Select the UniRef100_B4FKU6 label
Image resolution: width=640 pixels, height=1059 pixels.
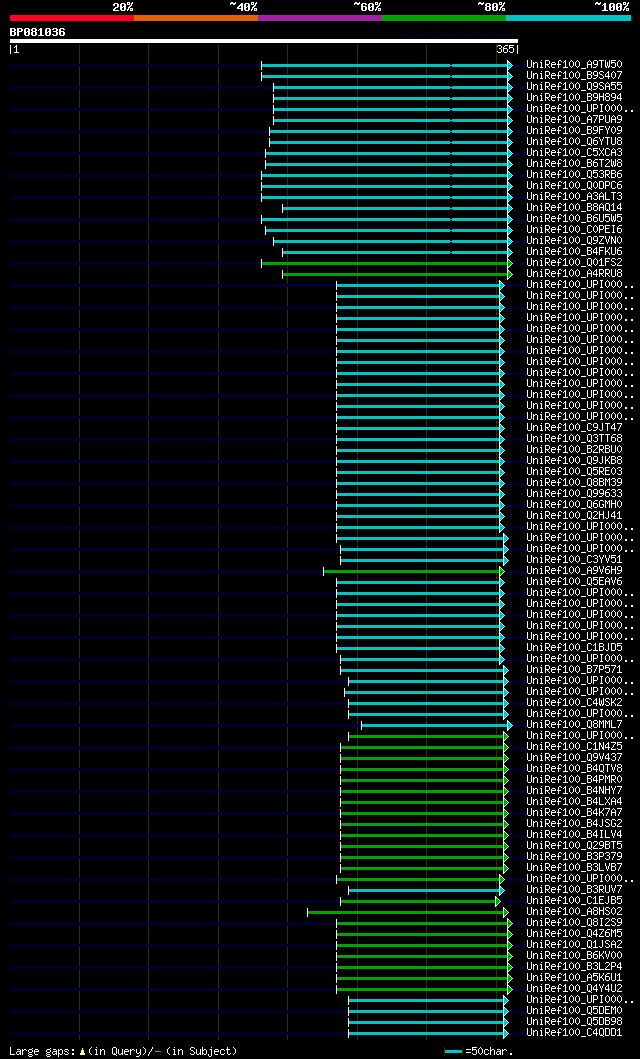click(x=575, y=252)
